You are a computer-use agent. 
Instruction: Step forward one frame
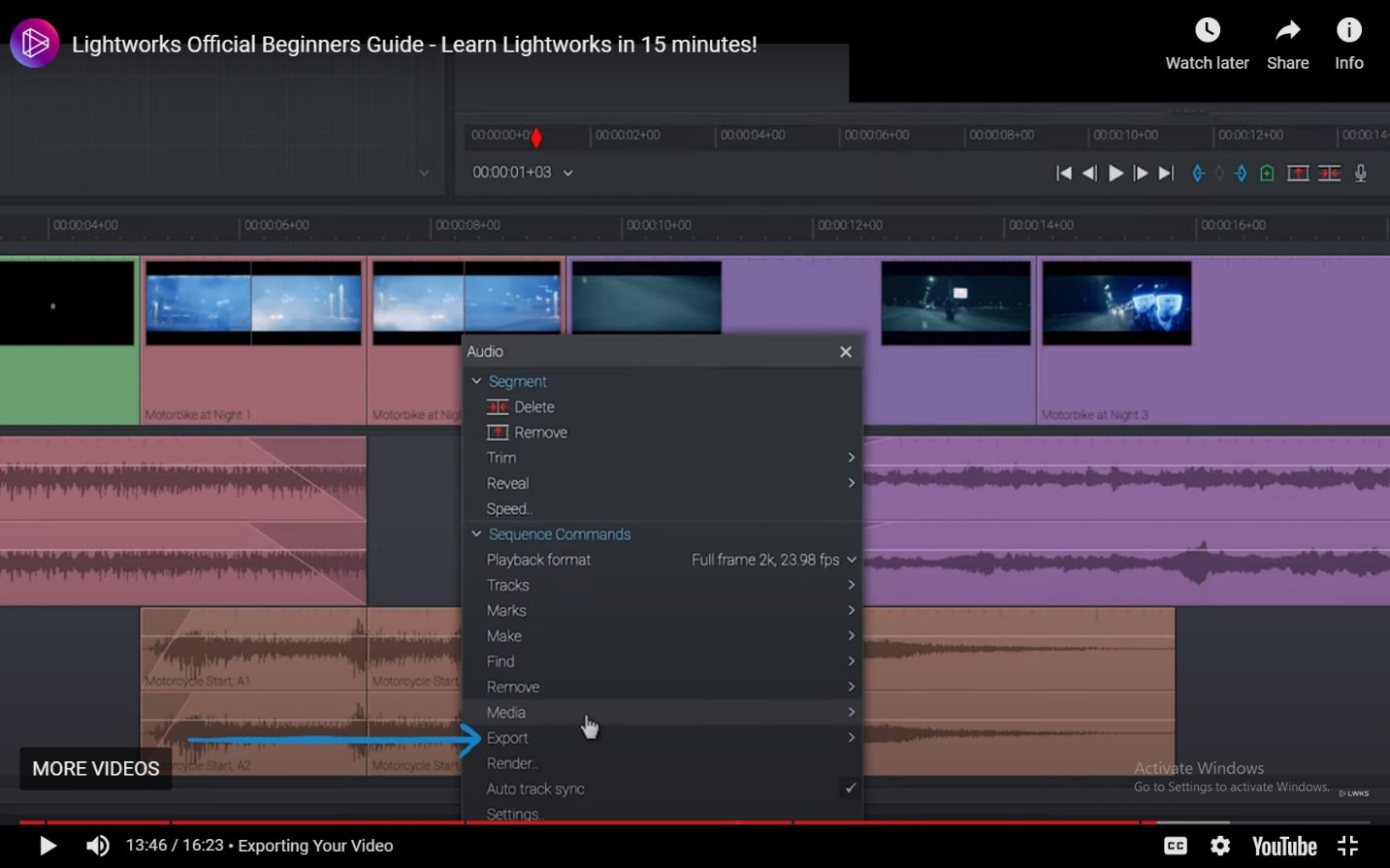(1141, 174)
